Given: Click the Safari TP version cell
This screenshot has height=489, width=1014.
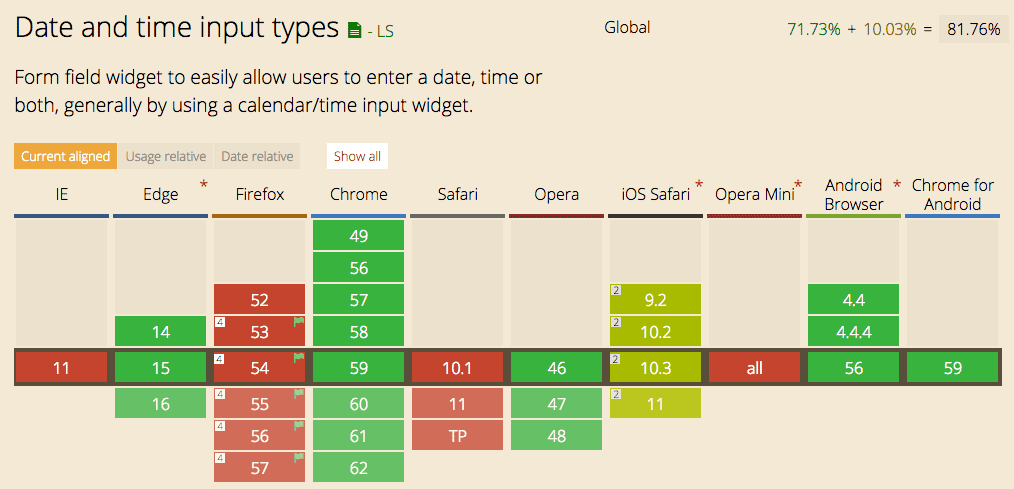Looking at the screenshot, I should coord(457,436).
